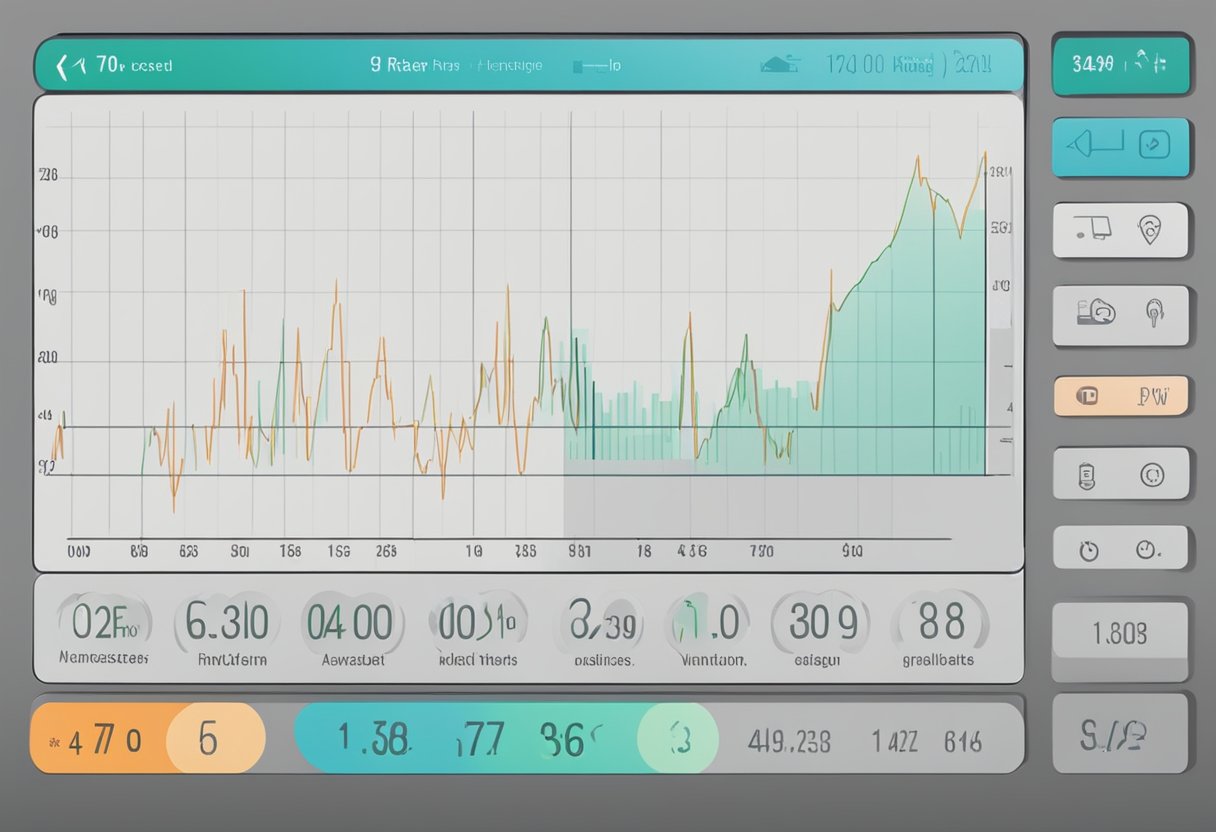Select the key icon on the right sidebar
This screenshot has height=832, width=1216.
pyautogui.click(x=1152, y=314)
